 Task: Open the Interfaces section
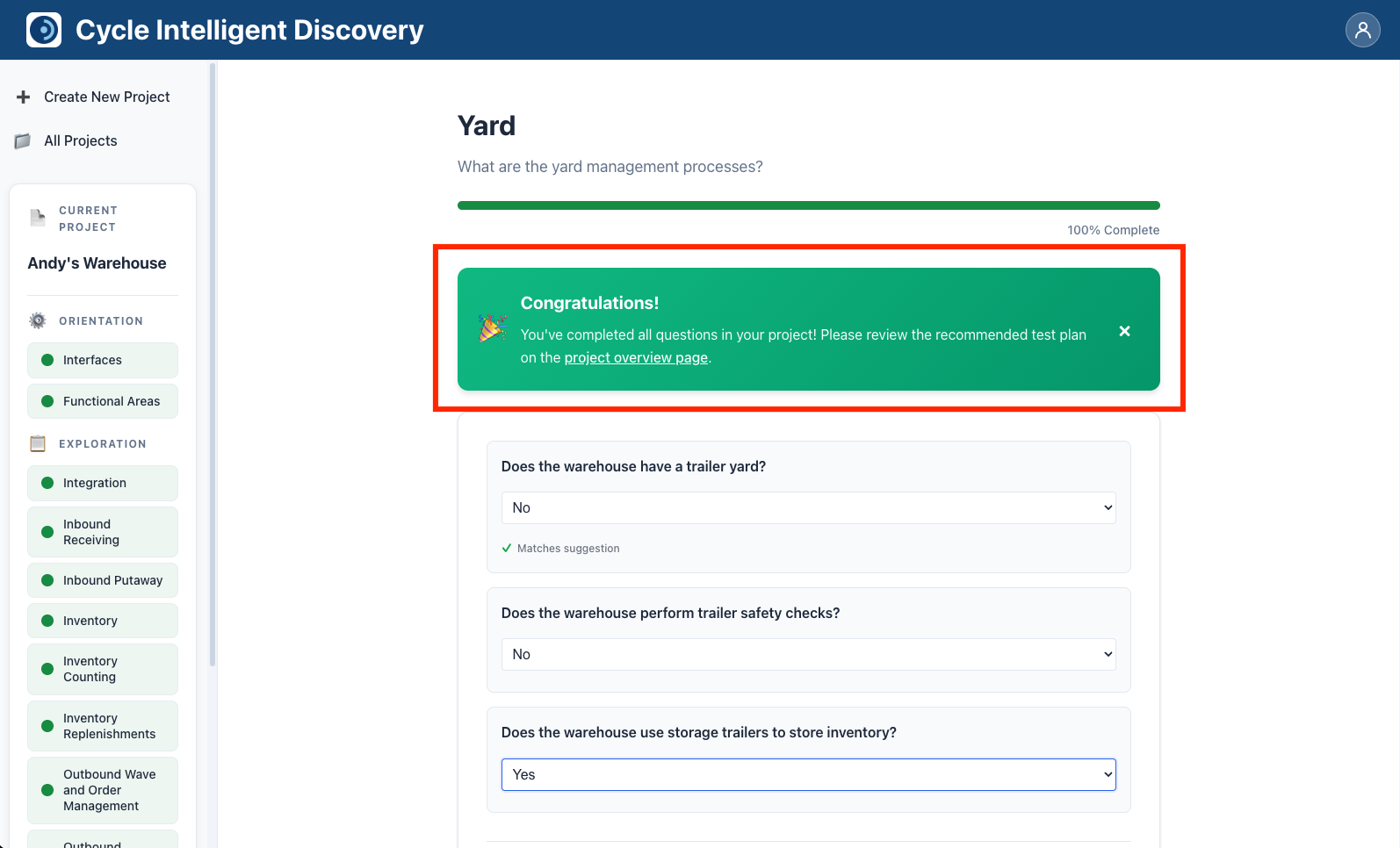pos(103,360)
